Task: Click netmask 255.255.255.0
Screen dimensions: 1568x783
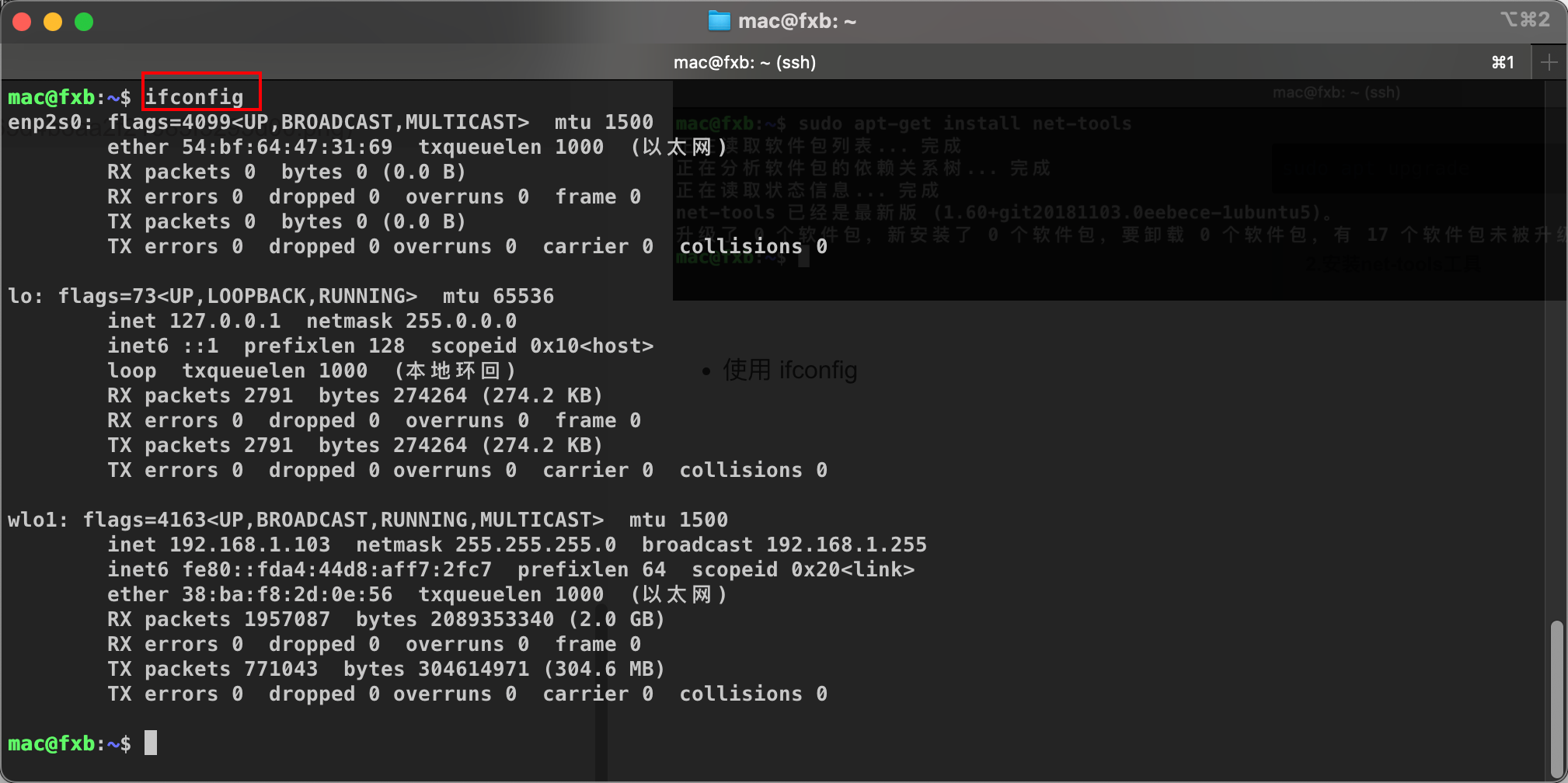Action: pyautogui.click(x=536, y=545)
